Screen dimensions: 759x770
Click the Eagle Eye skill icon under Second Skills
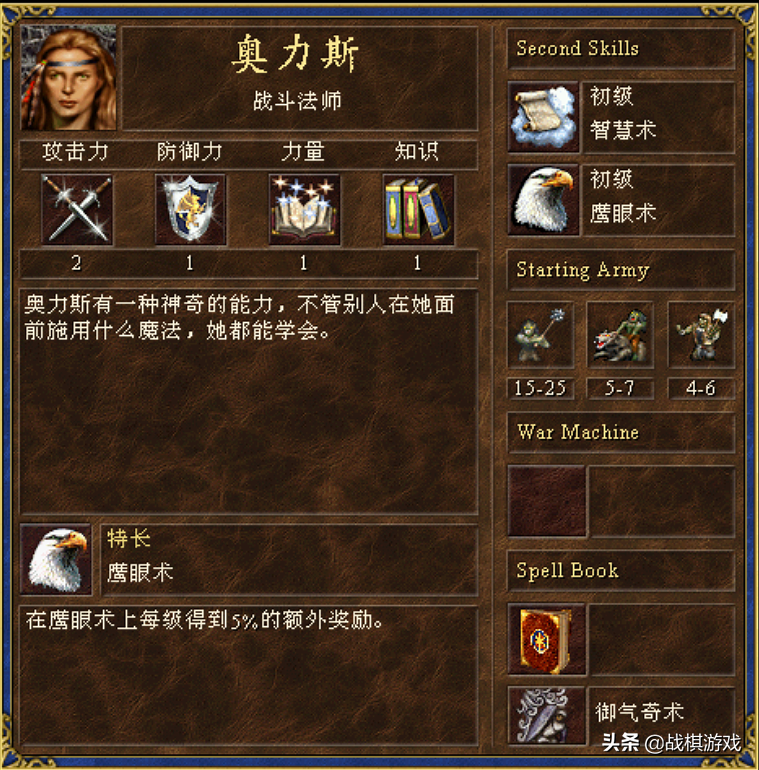543,200
